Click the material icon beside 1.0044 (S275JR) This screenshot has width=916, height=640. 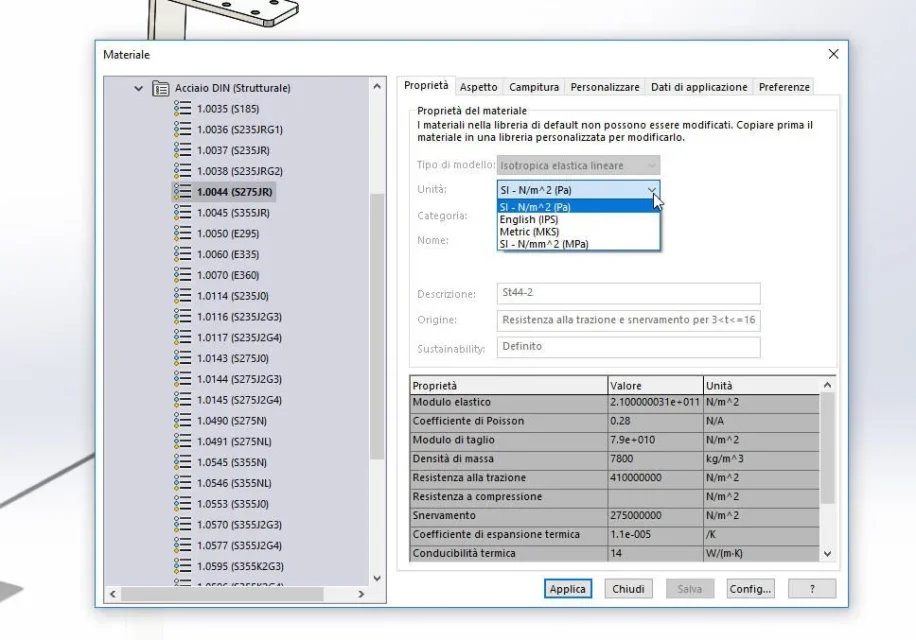[x=182, y=192]
